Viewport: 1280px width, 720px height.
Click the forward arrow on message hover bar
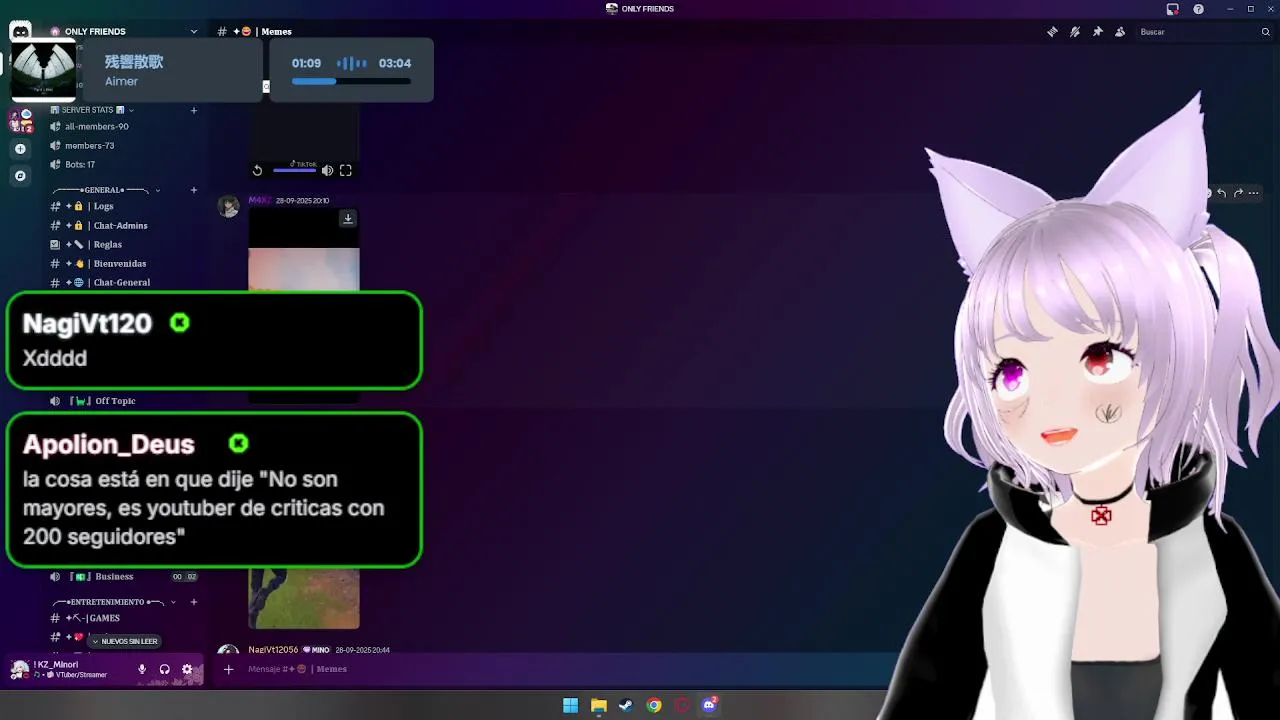pos(1238,193)
